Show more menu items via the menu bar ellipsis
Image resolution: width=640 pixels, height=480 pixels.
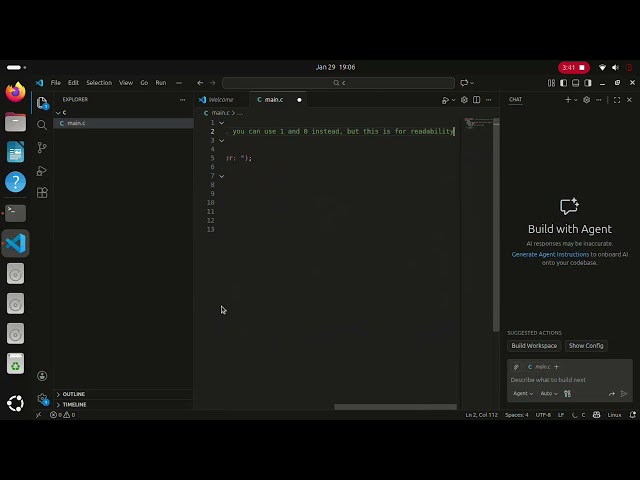pyautogui.click(x=179, y=83)
